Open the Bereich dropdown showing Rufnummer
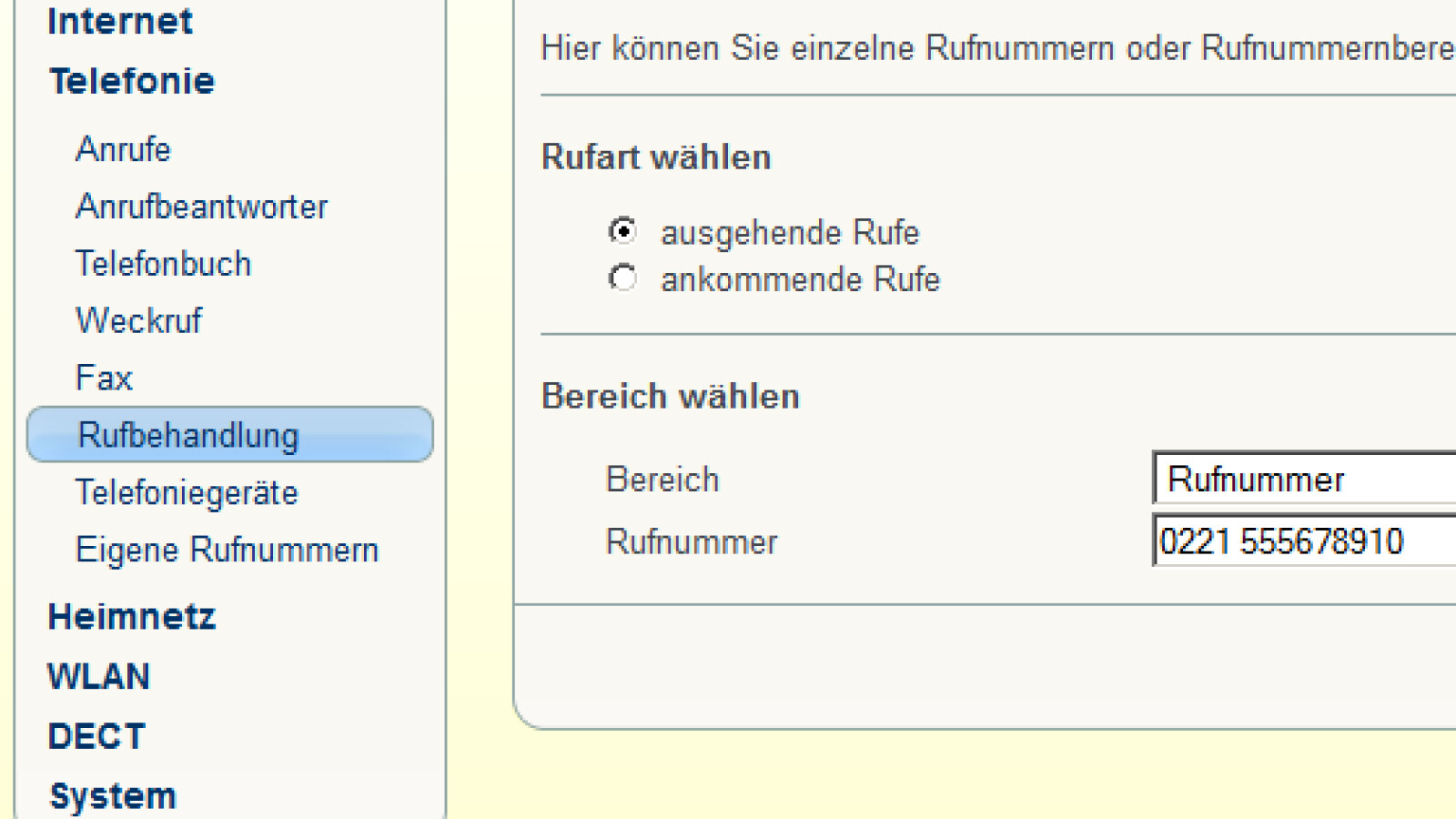1456x819 pixels. (x=1305, y=478)
